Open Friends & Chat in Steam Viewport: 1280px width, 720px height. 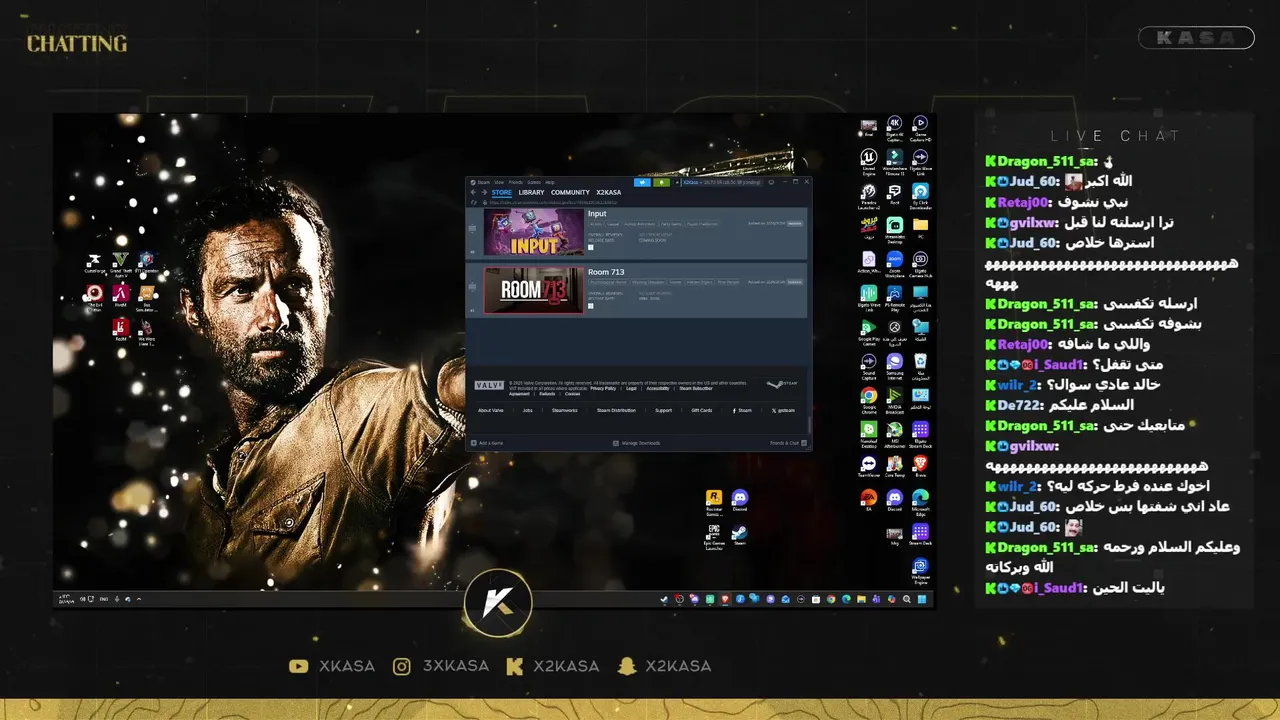coord(788,443)
